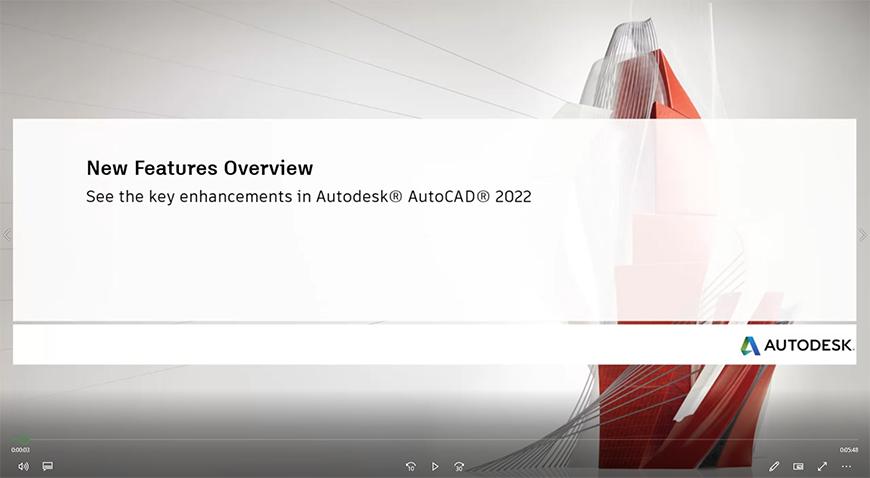This screenshot has width=870, height=478.
Task: Skip back 10 seconds
Action: [x=411, y=466]
